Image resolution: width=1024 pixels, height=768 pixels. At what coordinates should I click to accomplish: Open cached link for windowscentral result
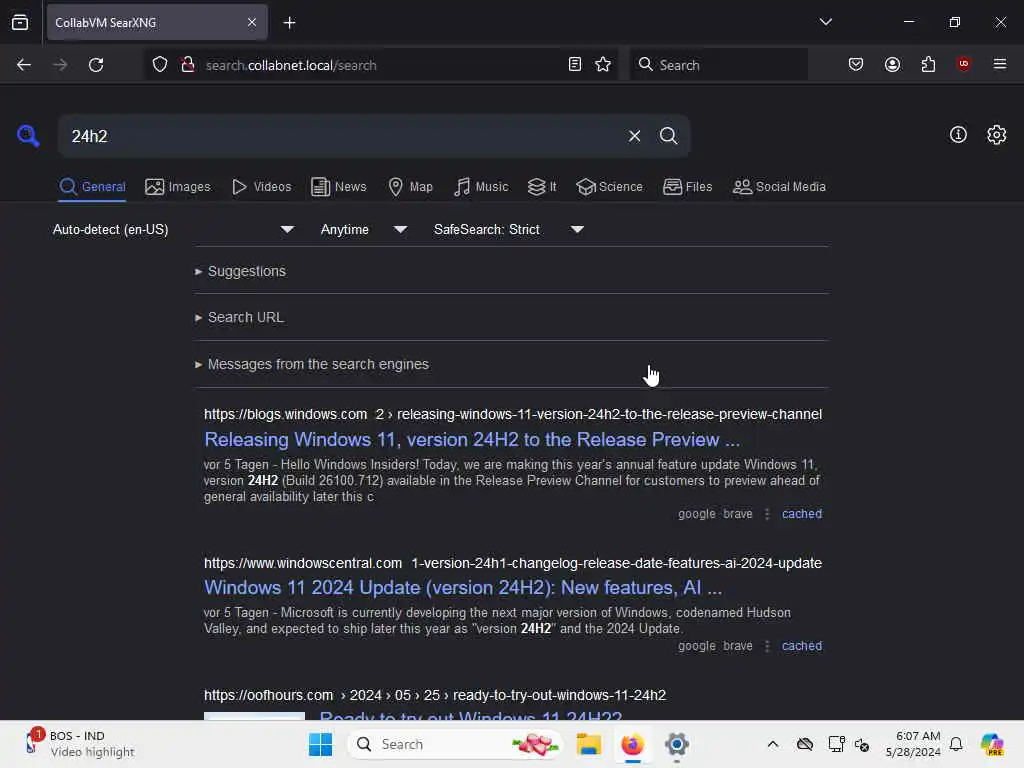coord(801,646)
